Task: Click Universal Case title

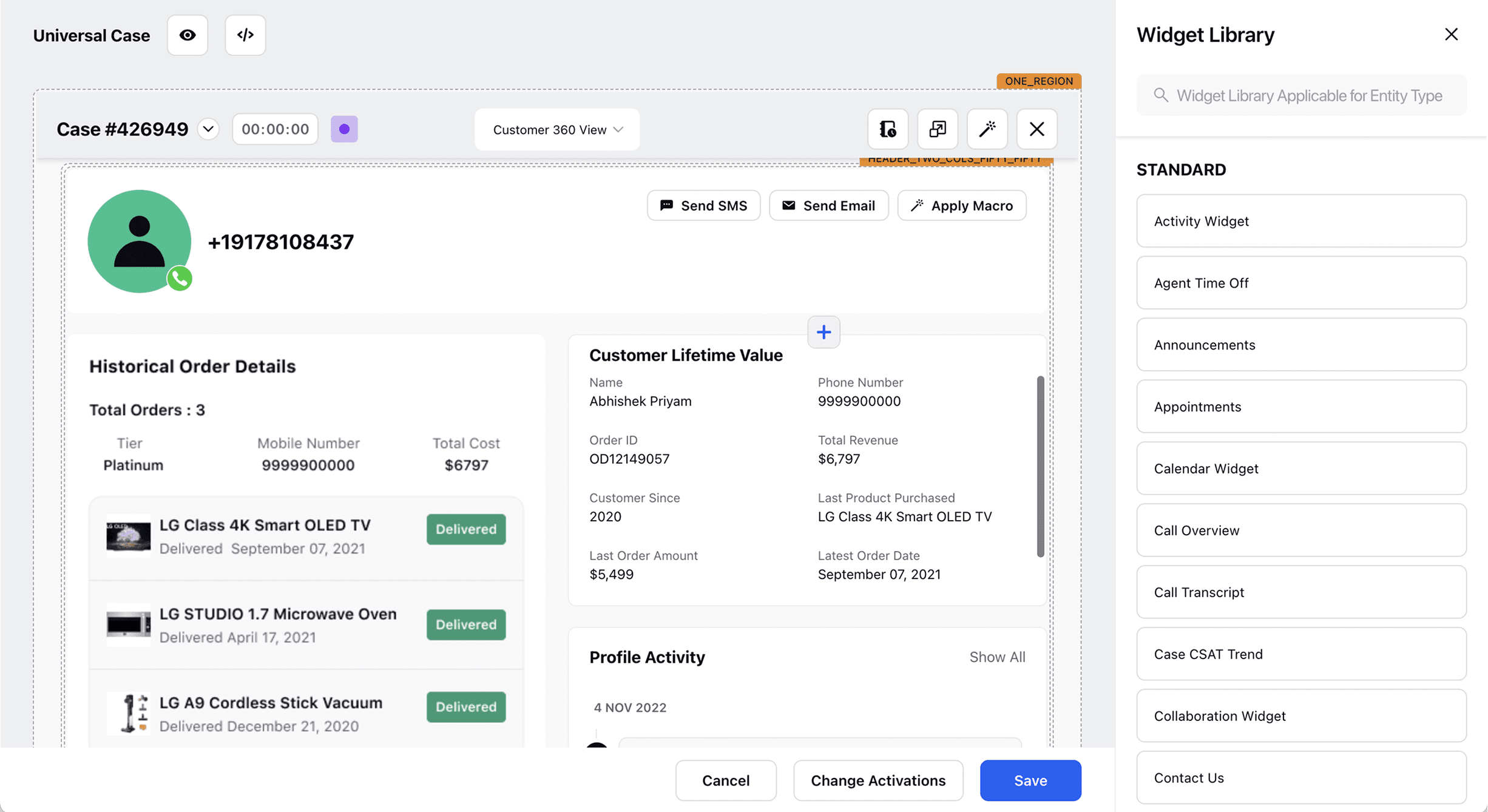Action: (92, 36)
